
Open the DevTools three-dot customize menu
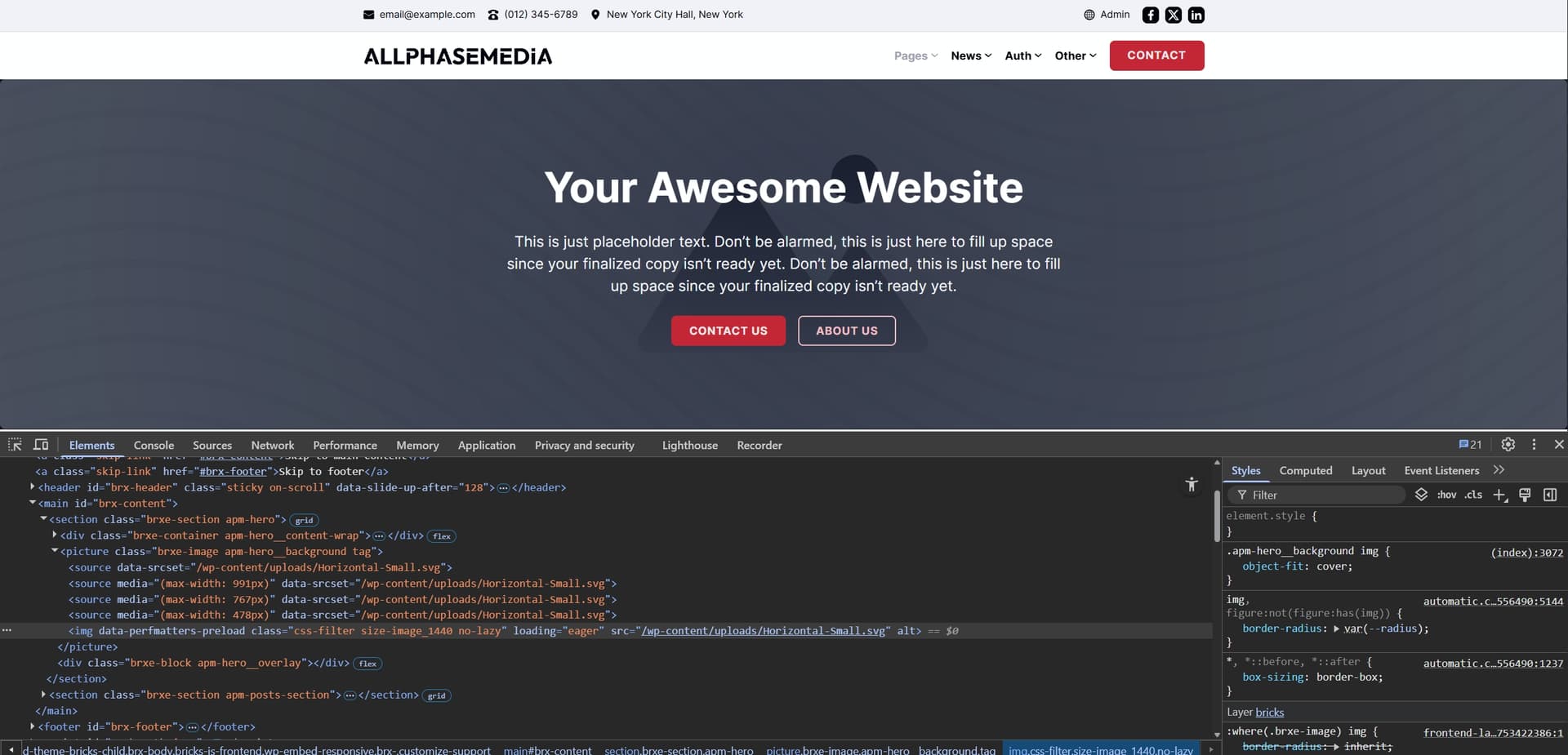1534,445
